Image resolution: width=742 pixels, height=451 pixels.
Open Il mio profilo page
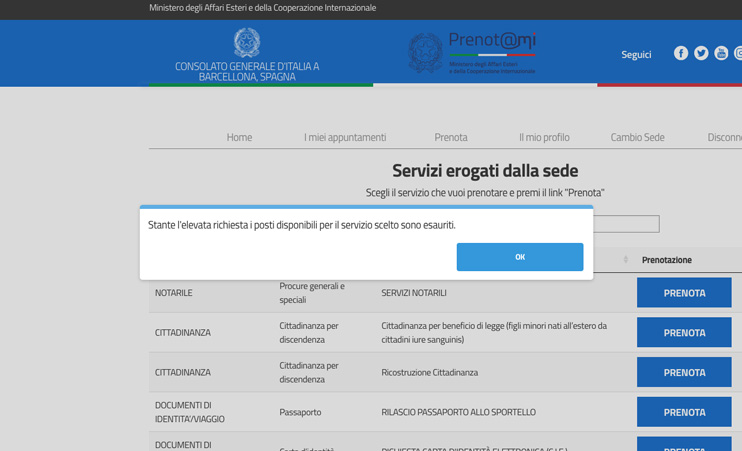[544, 137]
